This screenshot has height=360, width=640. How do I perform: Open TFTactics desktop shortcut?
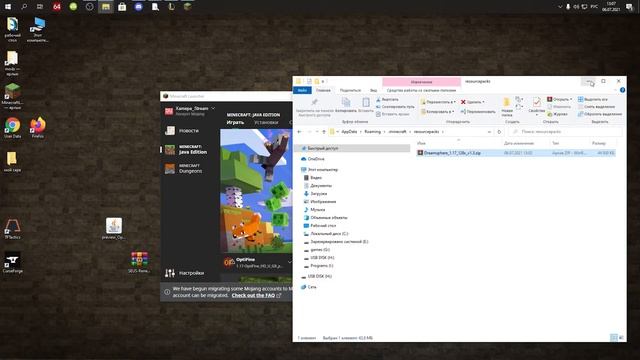pos(12,229)
